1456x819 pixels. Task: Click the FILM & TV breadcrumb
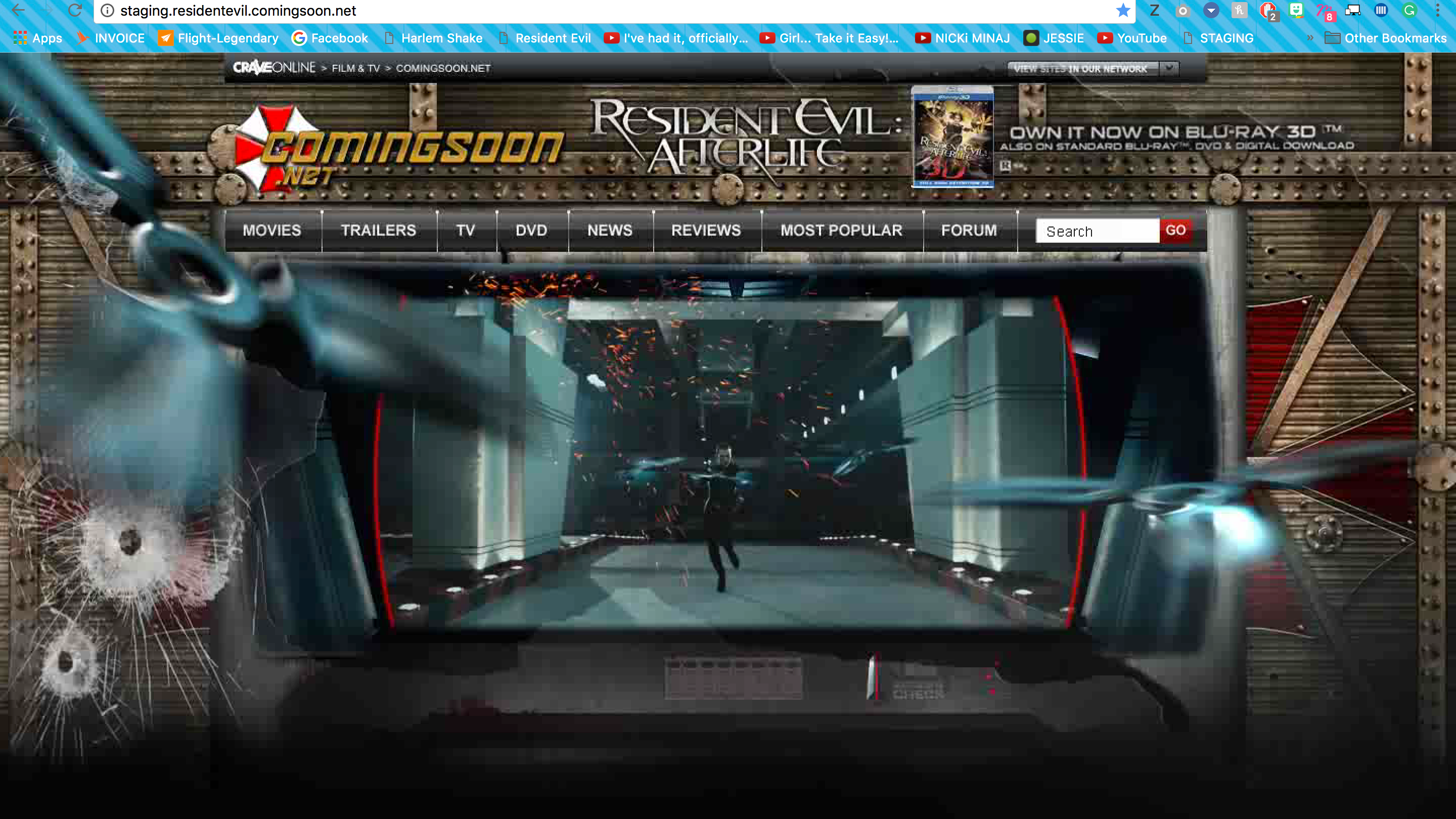(x=355, y=68)
